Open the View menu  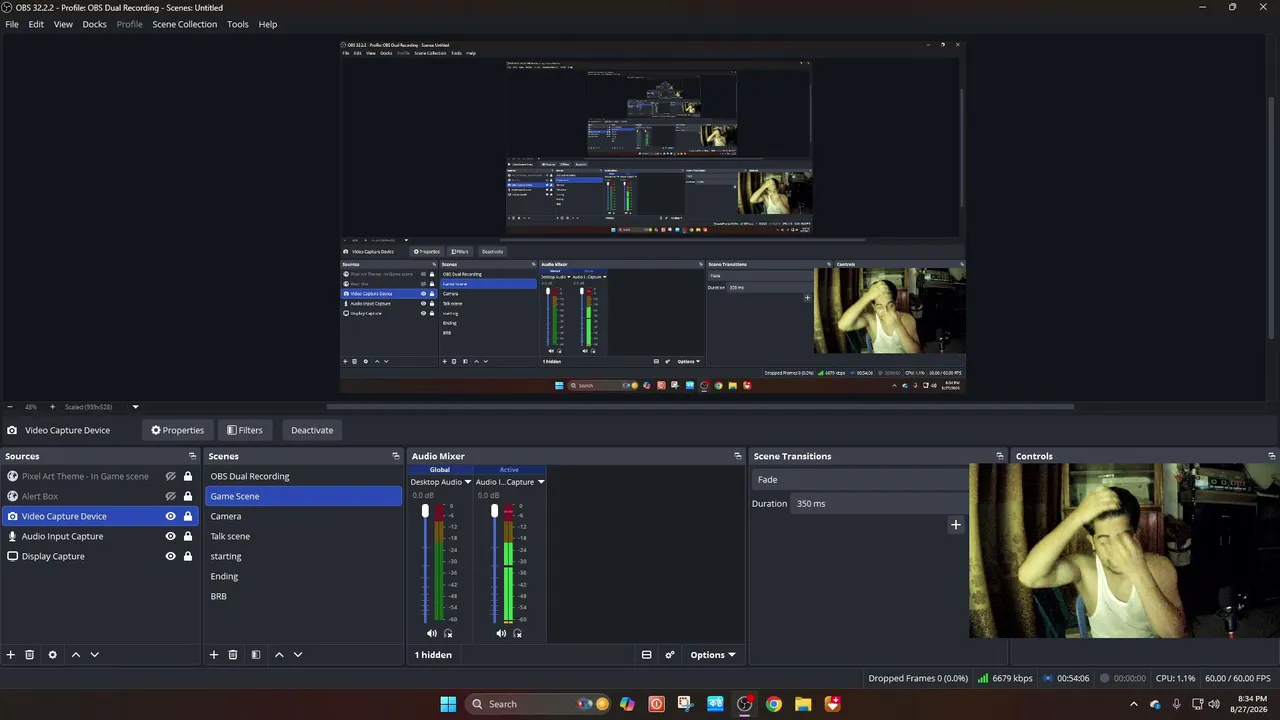[63, 24]
